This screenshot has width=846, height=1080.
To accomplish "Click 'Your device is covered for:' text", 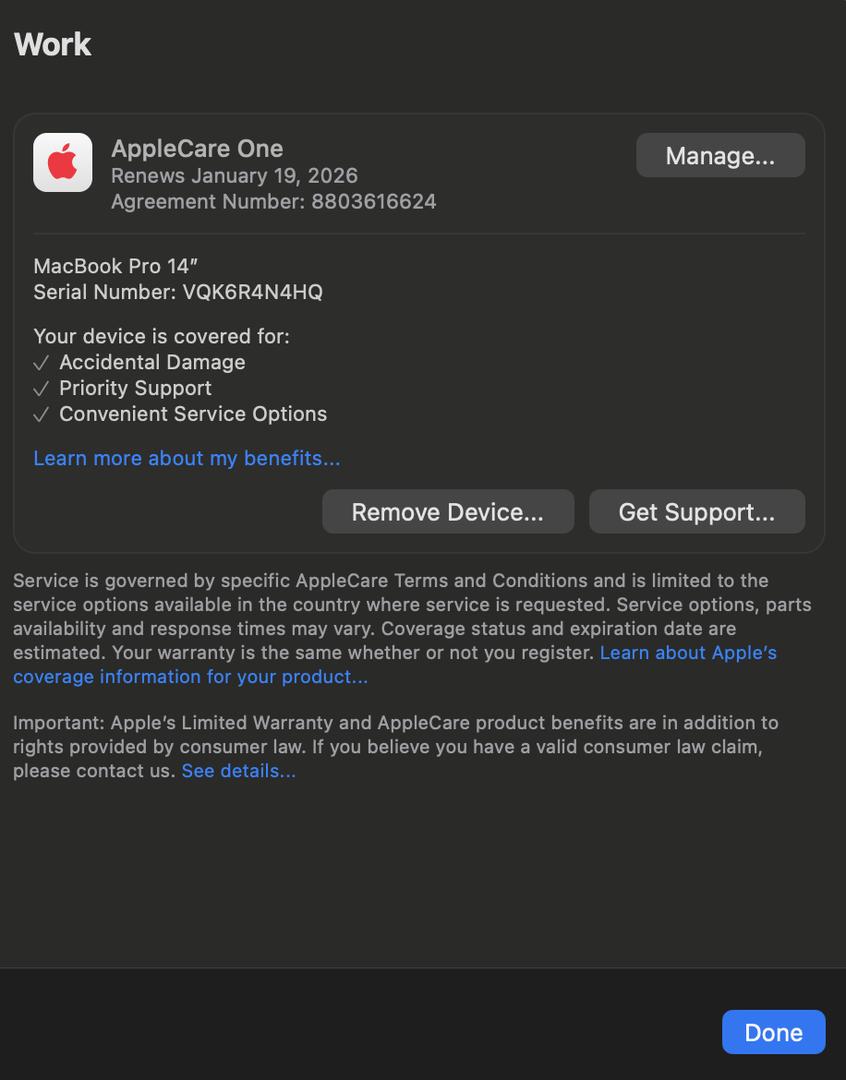I will click(162, 336).
